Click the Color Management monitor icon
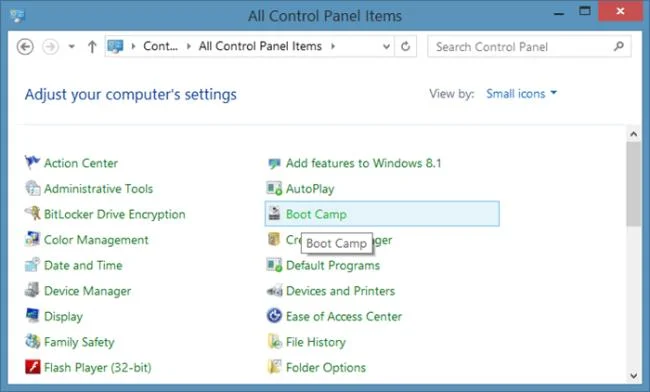This screenshot has width=650, height=392. (32, 239)
